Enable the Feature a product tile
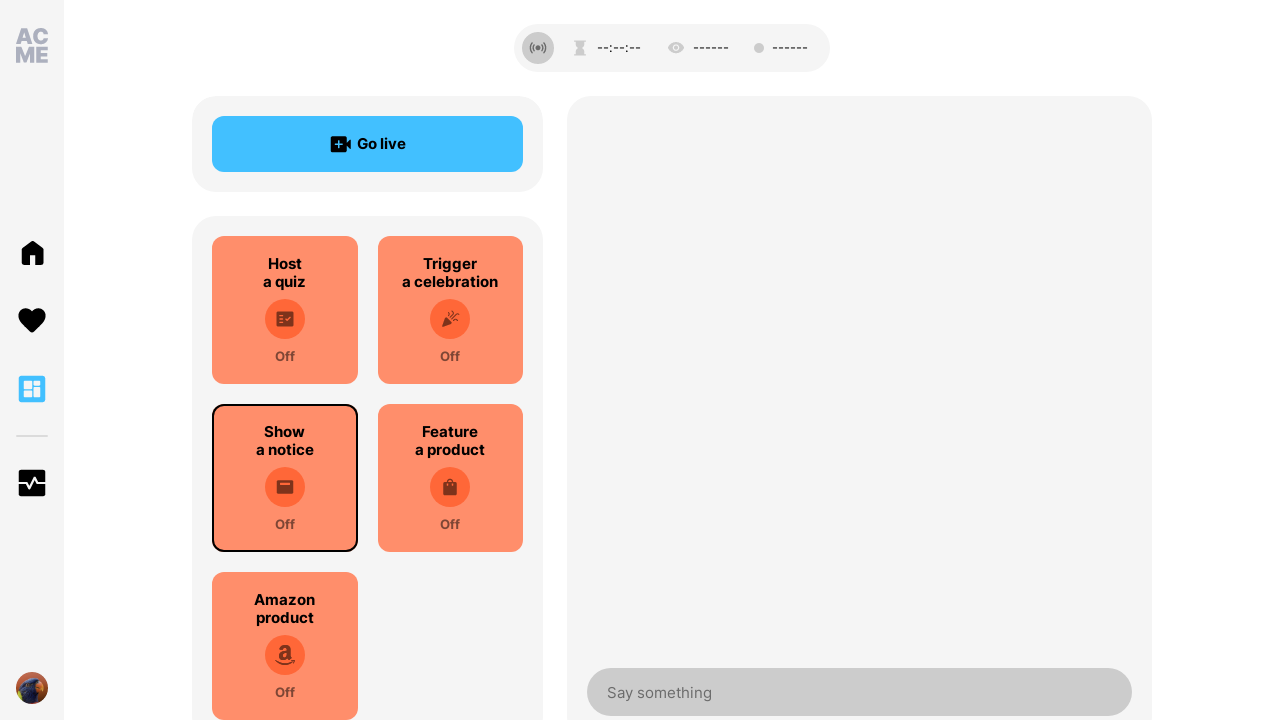 tap(450, 478)
